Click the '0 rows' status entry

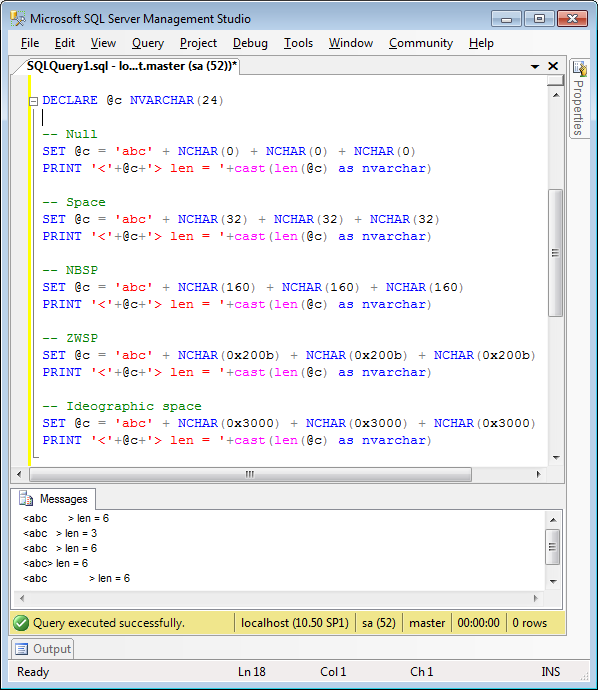pyautogui.click(x=530, y=623)
